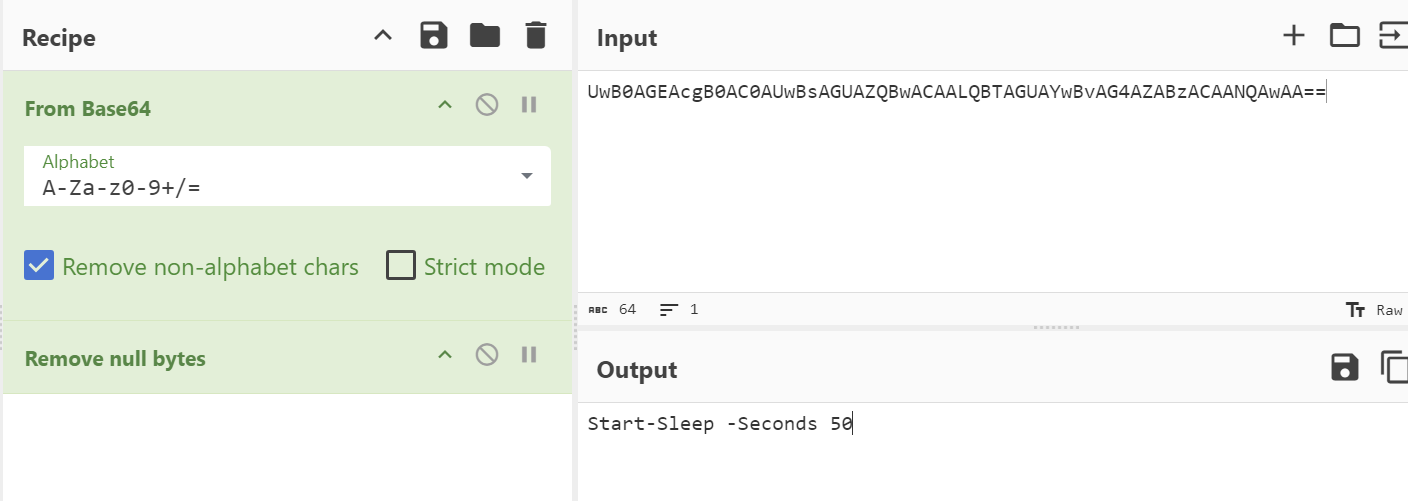The height and width of the screenshot is (501, 1408).
Task: Enable the Strict mode checkbox
Action: [401, 266]
